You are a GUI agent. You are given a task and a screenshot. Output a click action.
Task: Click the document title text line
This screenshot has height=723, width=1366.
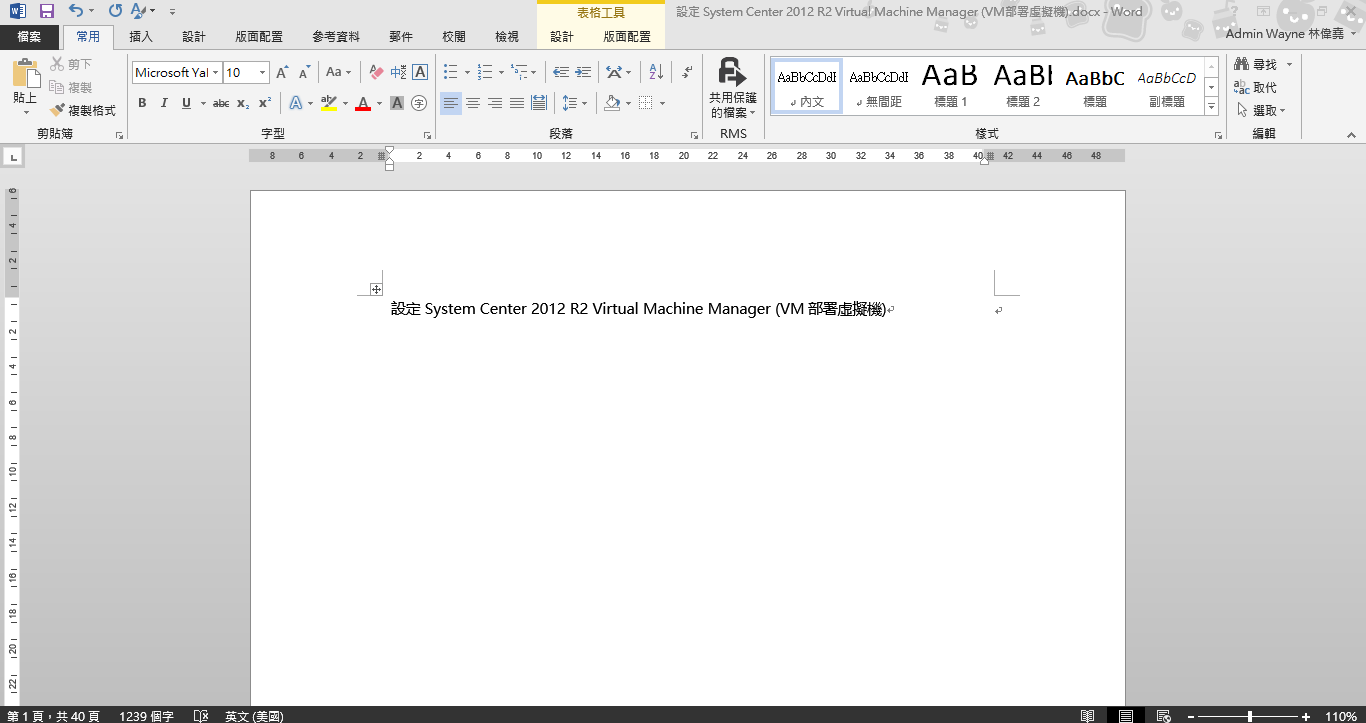pyautogui.click(x=639, y=309)
